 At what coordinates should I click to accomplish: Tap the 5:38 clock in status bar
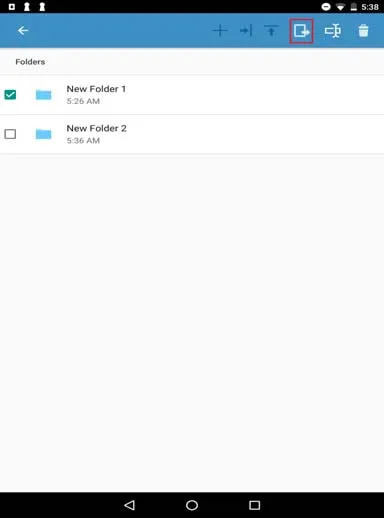click(x=370, y=7)
